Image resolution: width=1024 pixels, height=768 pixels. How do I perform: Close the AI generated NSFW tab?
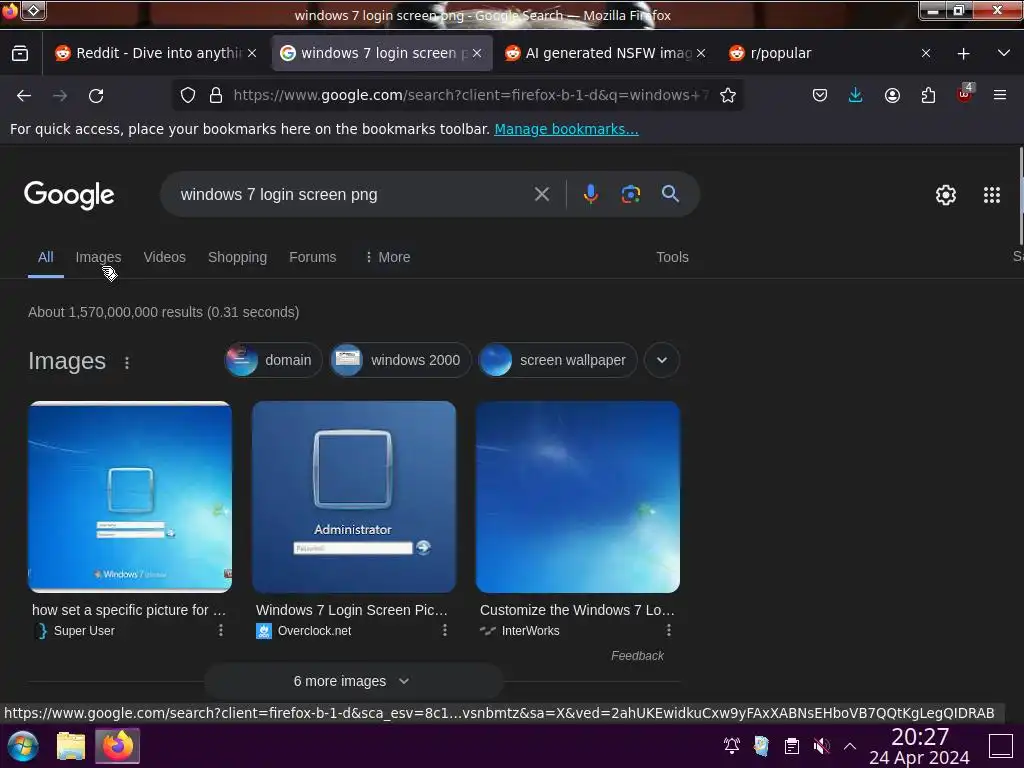pos(701,53)
